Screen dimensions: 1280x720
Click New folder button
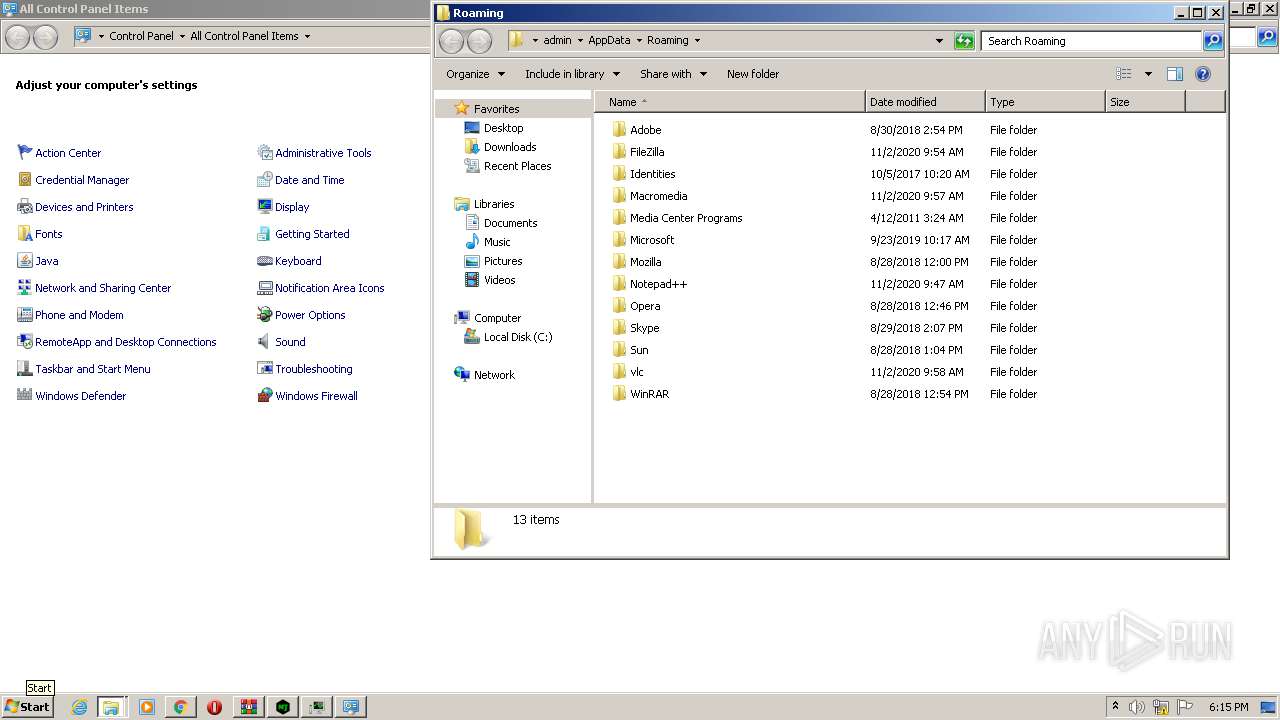point(753,74)
